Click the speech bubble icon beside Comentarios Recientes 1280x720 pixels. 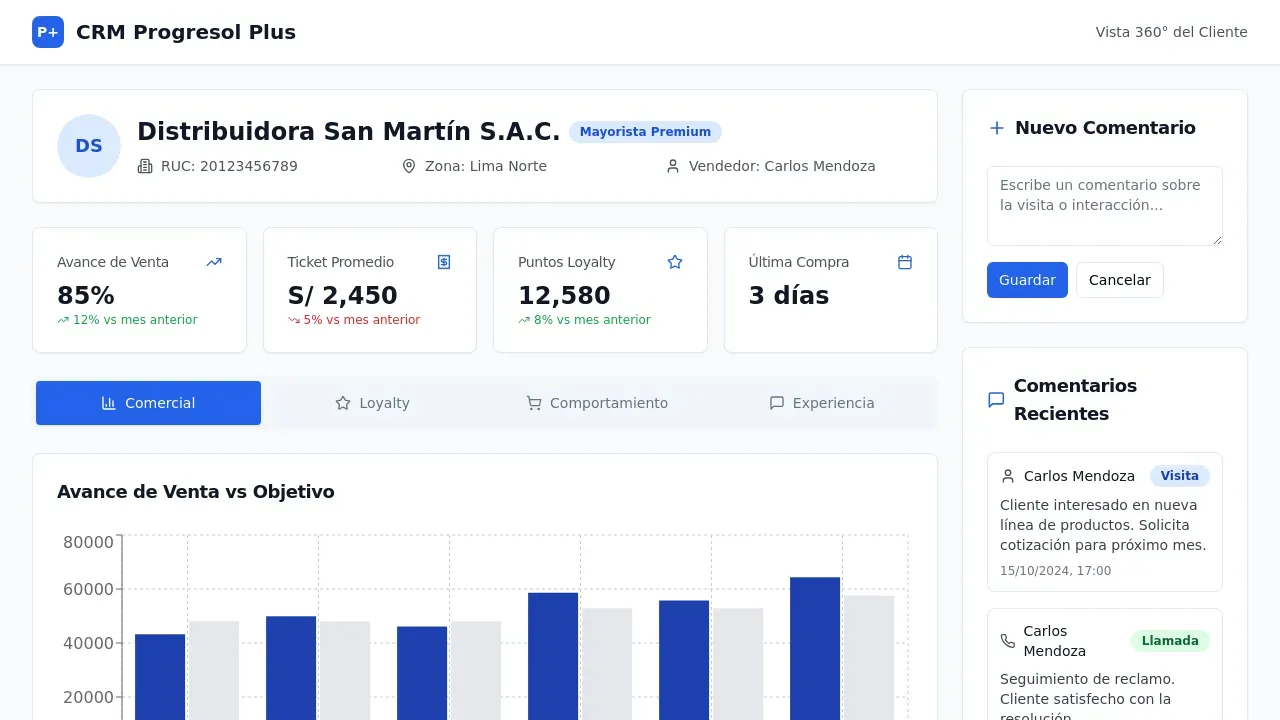[x=995, y=399]
